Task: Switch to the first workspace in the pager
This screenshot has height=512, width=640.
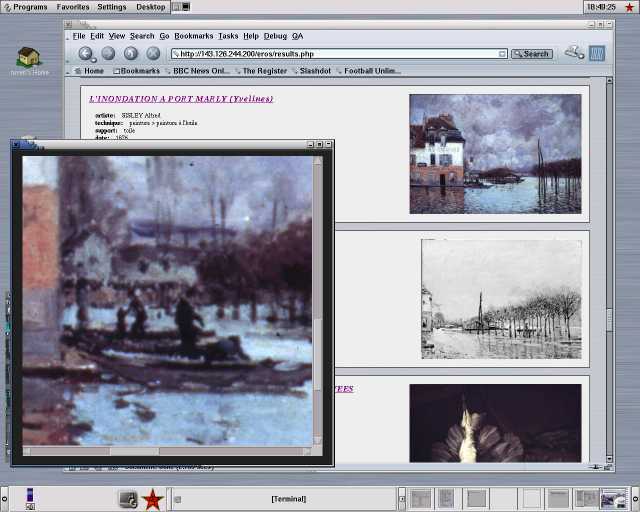Action: [420, 499]
